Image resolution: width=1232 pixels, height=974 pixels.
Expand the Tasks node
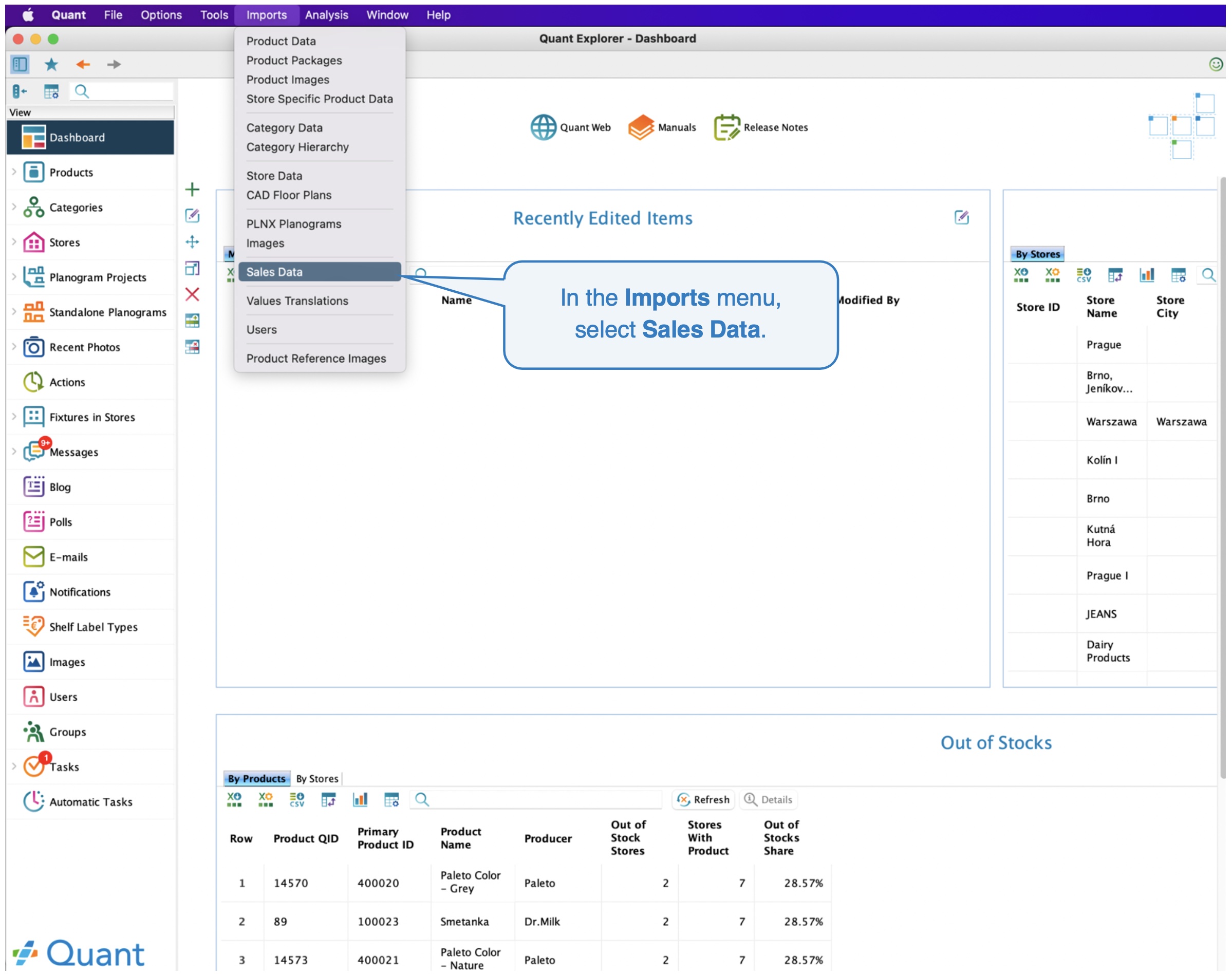pos(14,766)
